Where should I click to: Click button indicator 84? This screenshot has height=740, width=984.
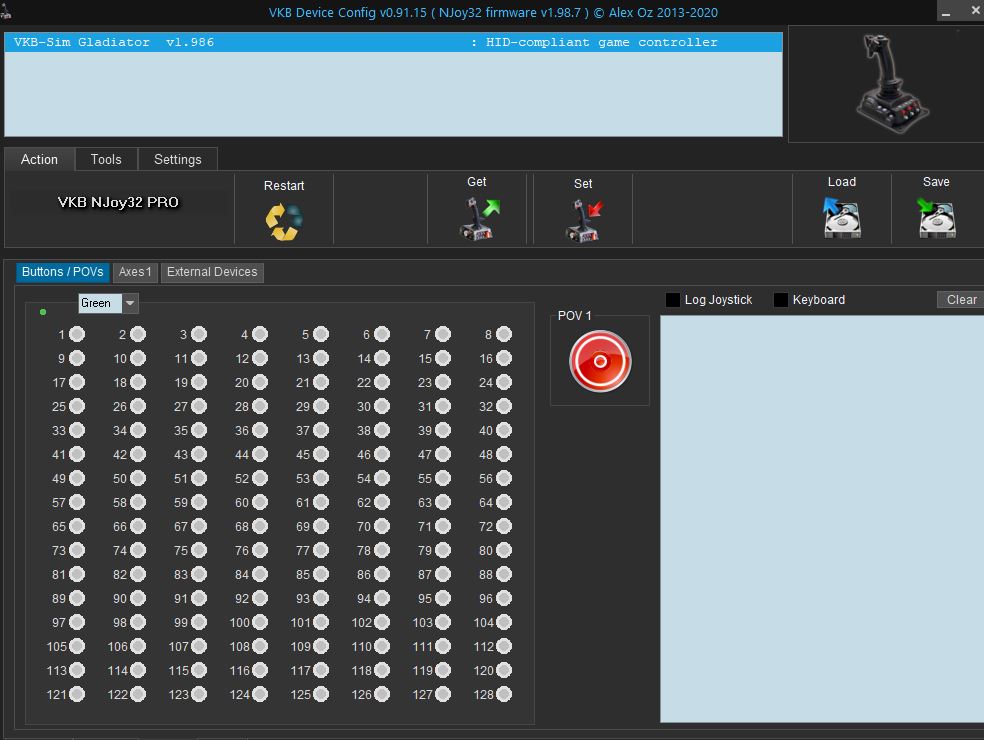tap(260, 574)
